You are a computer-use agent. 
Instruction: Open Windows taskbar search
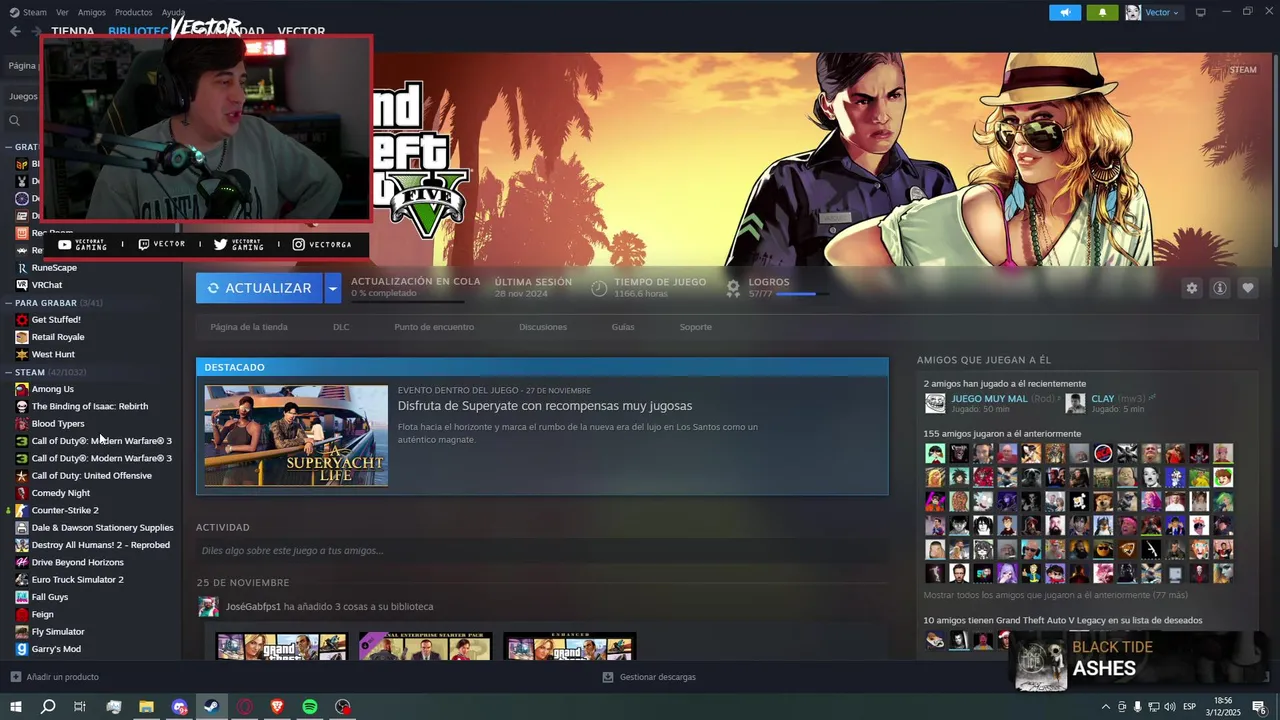point(48,707)
